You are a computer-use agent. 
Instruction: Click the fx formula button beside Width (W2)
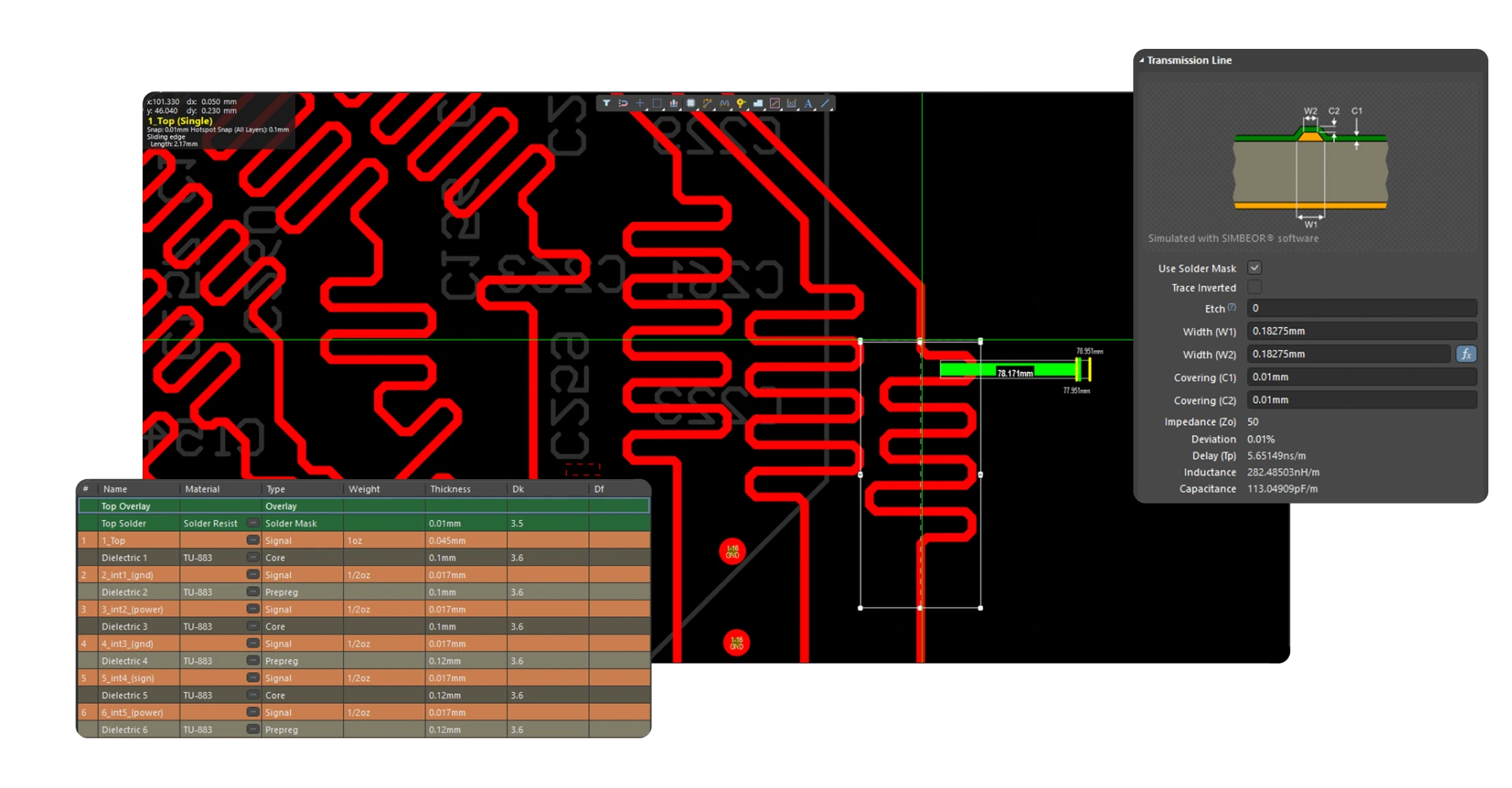click(1466, 355)
